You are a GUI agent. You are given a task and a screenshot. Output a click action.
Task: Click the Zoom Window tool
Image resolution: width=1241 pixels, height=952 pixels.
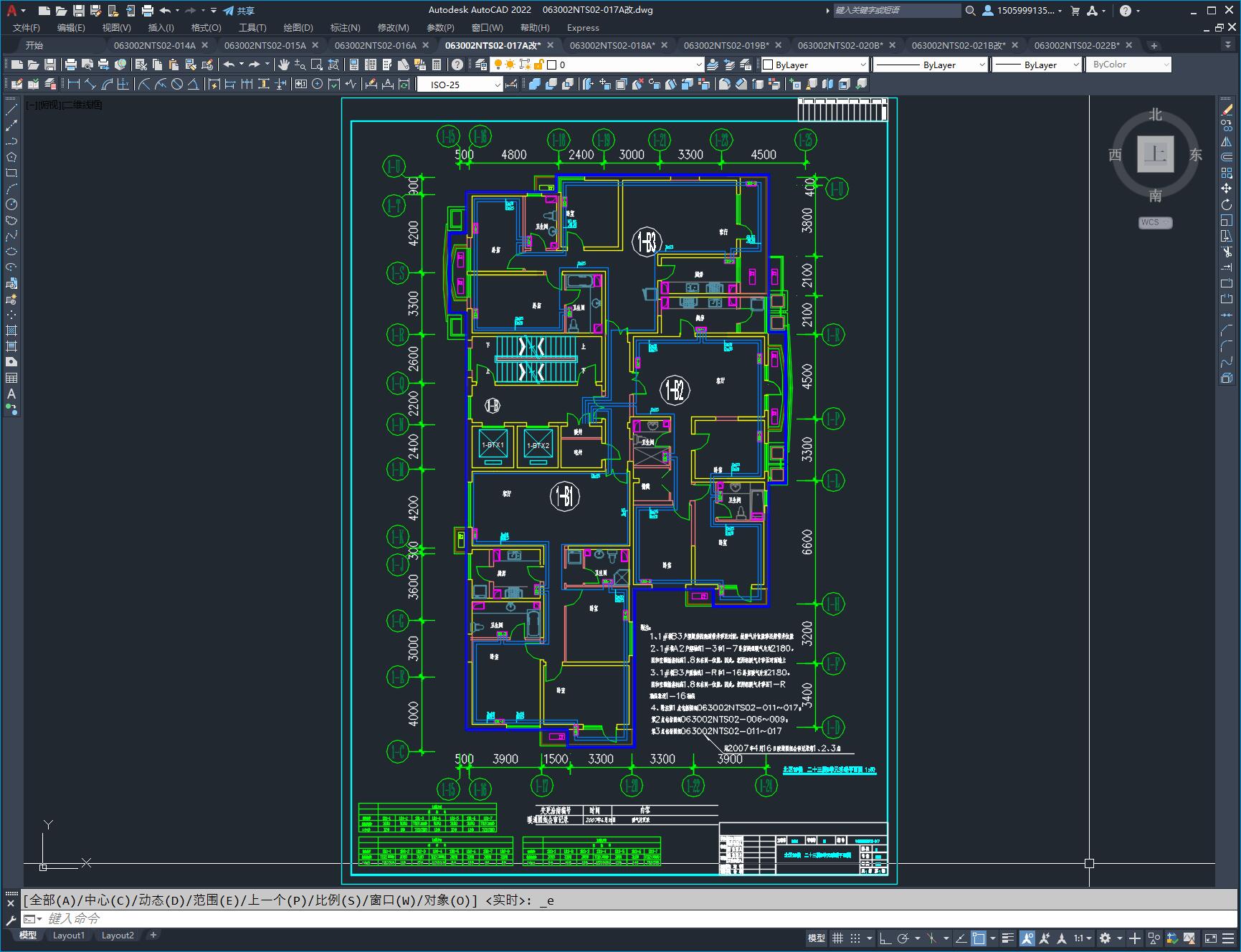pos(316,65)
